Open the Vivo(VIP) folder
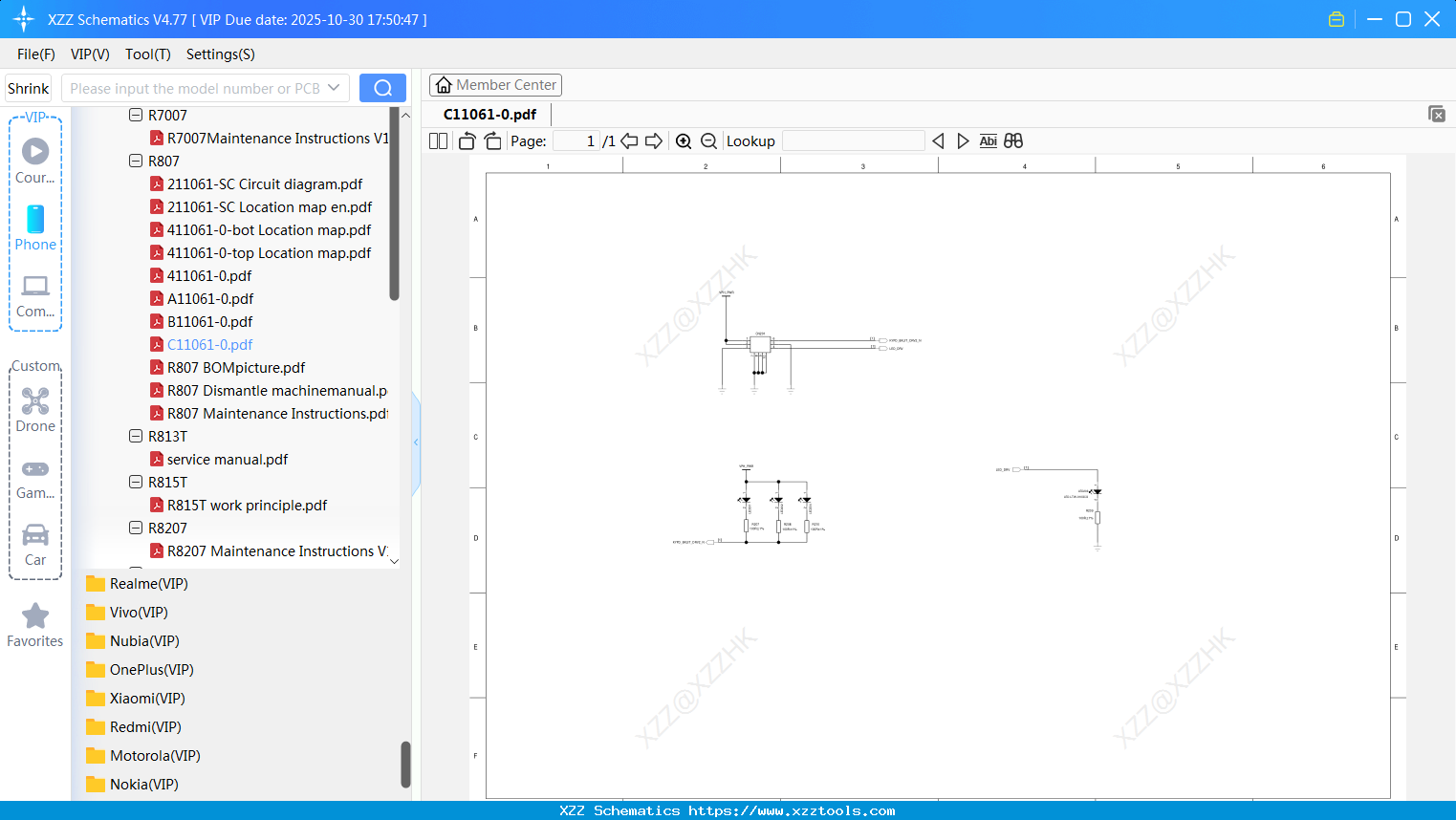 (139, 612)
